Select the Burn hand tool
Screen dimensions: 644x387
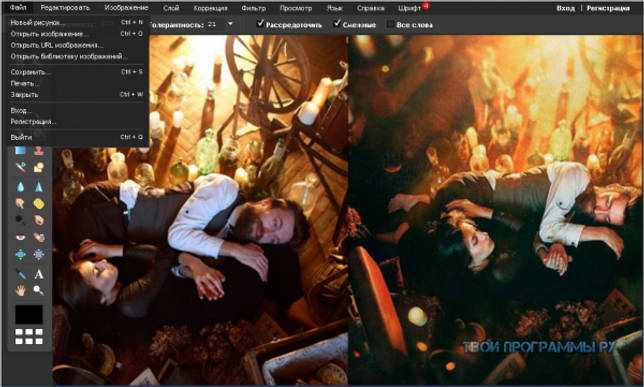pyautogui.click(x=39, y=220)
